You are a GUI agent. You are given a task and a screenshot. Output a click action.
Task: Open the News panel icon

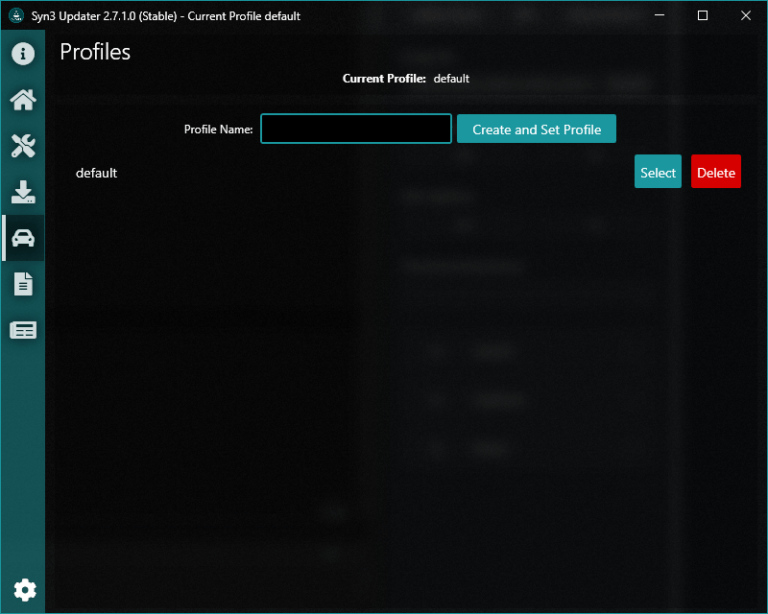click(23, 330)
